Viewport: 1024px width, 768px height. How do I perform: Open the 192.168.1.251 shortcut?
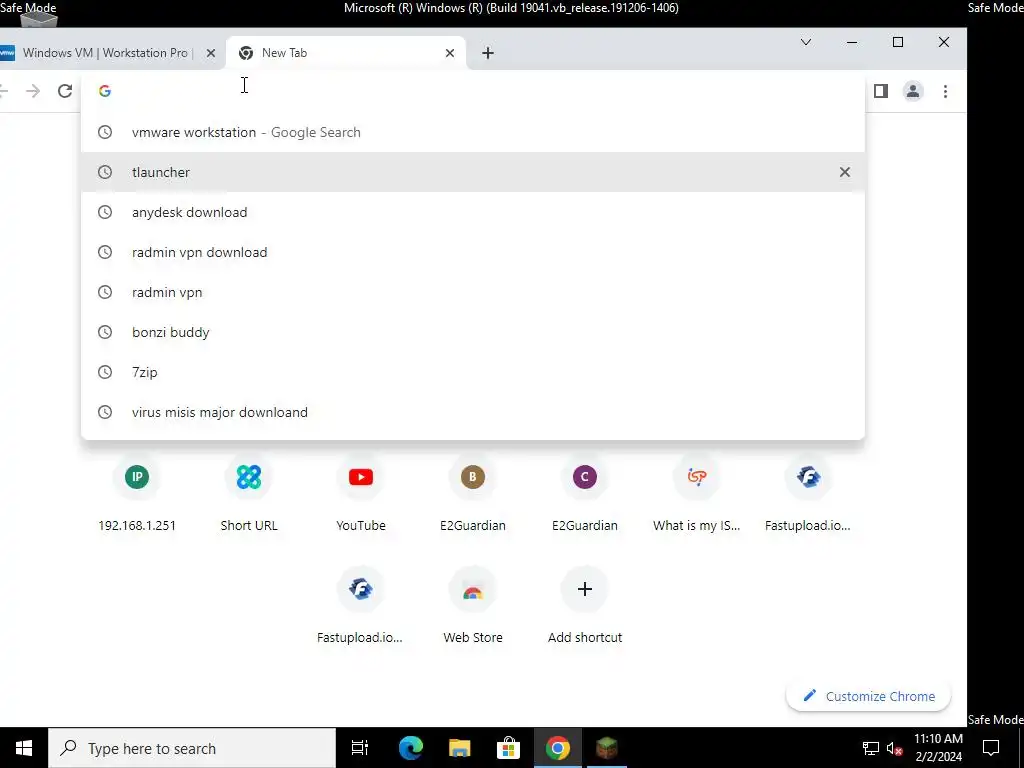[137, 495]
